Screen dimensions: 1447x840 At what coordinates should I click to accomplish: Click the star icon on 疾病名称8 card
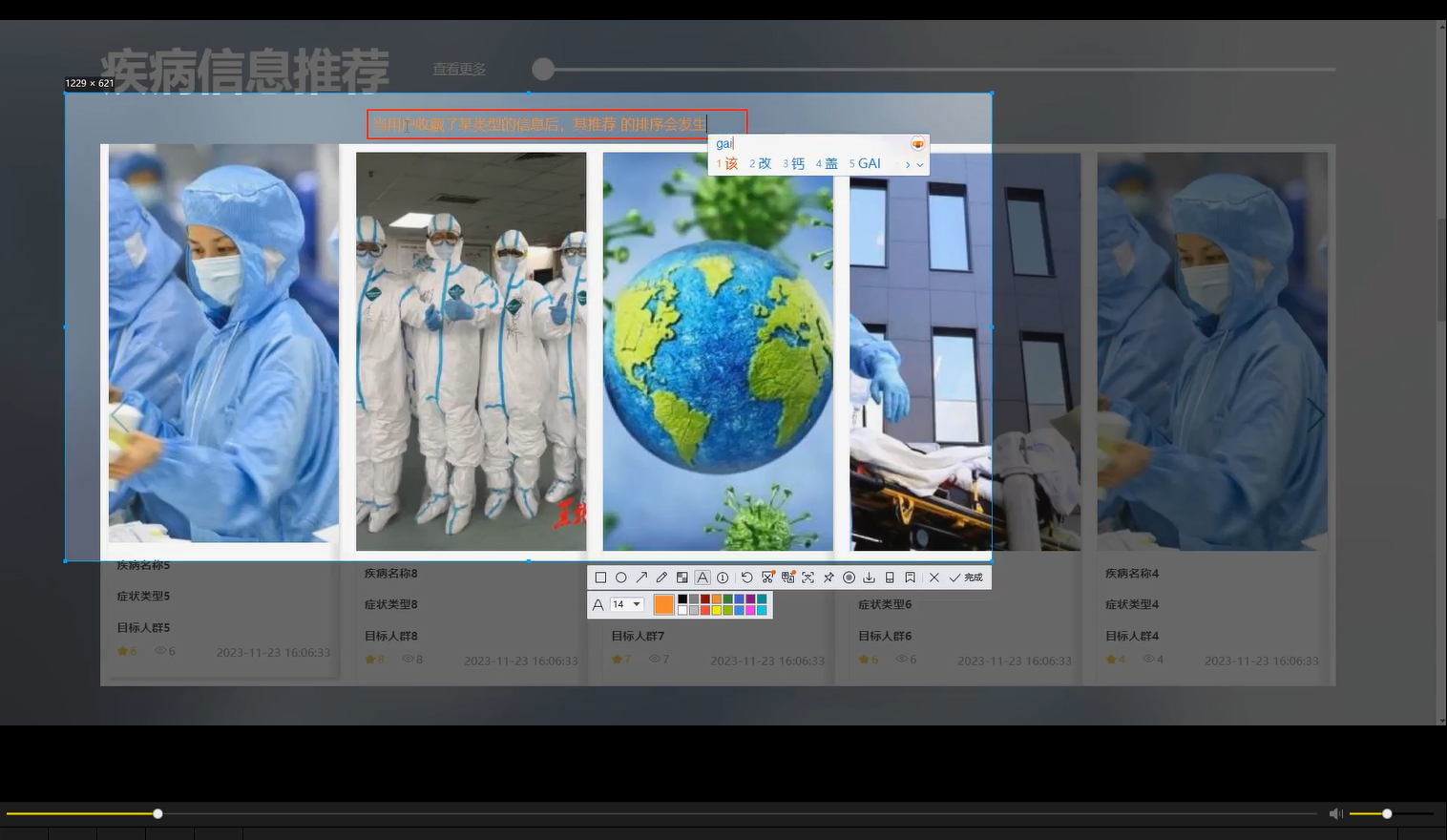coord(369,660)
